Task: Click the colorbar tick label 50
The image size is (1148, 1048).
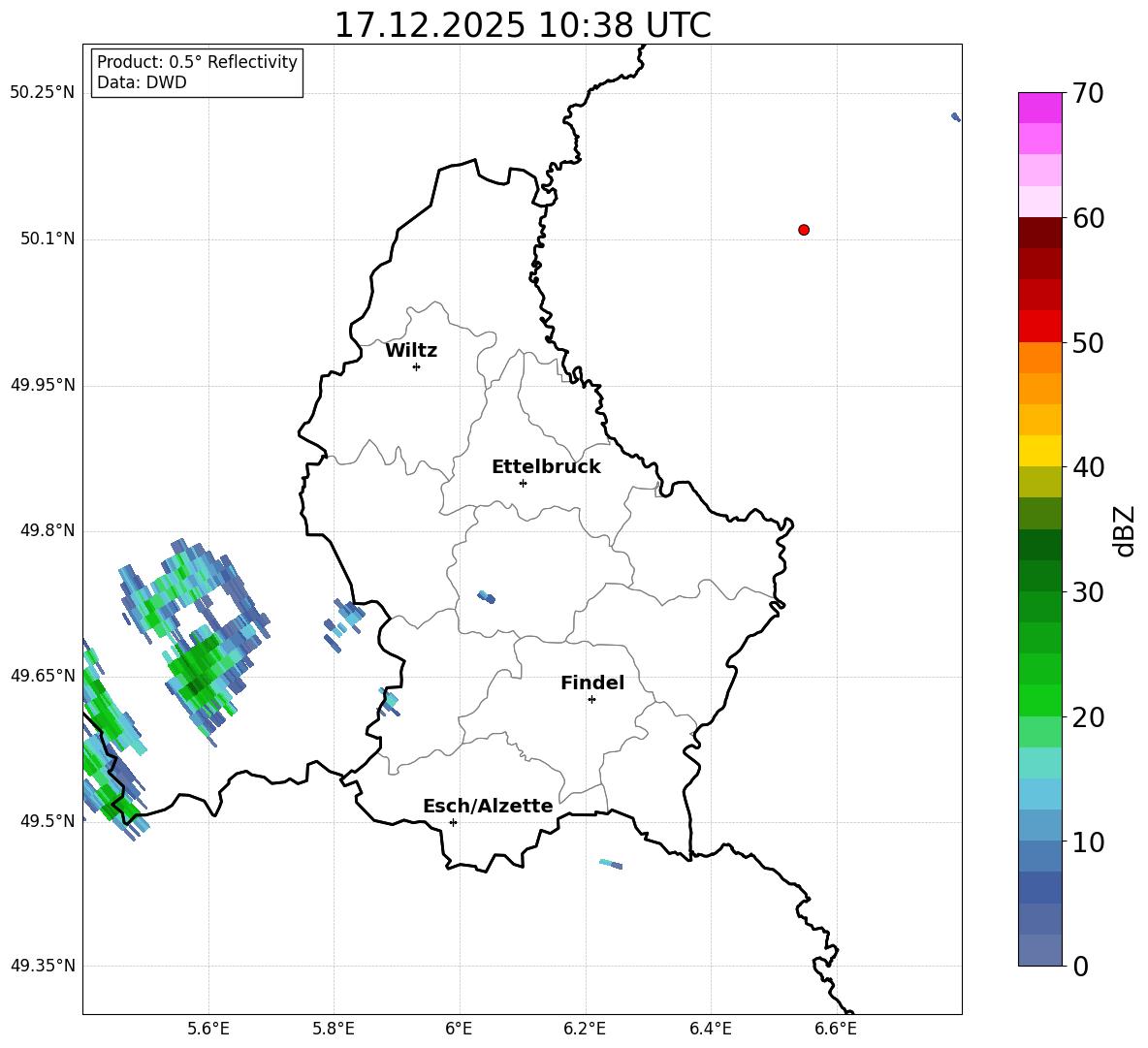Action: tap(1088, 343)
